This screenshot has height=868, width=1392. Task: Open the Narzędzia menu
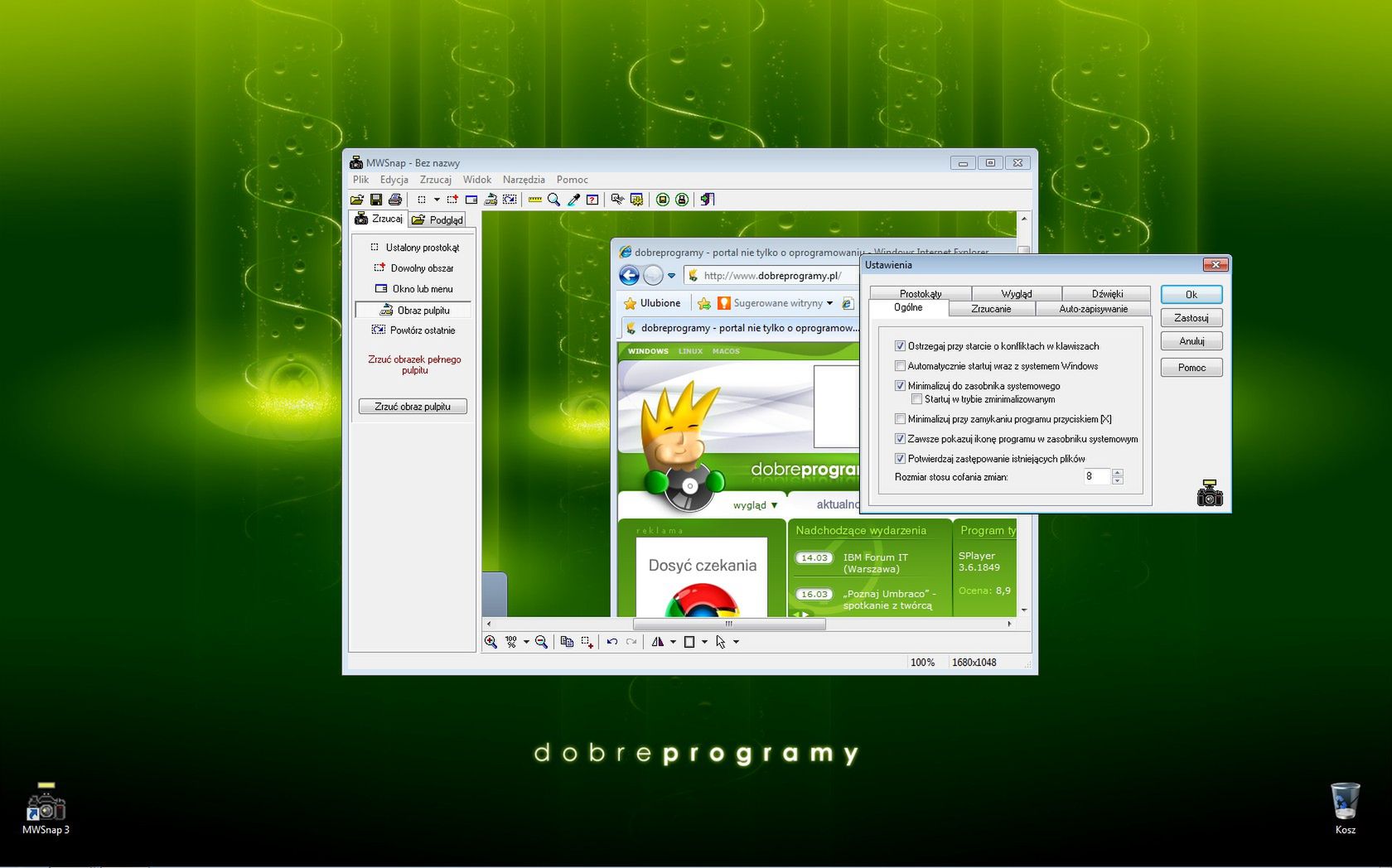[524, 180]
